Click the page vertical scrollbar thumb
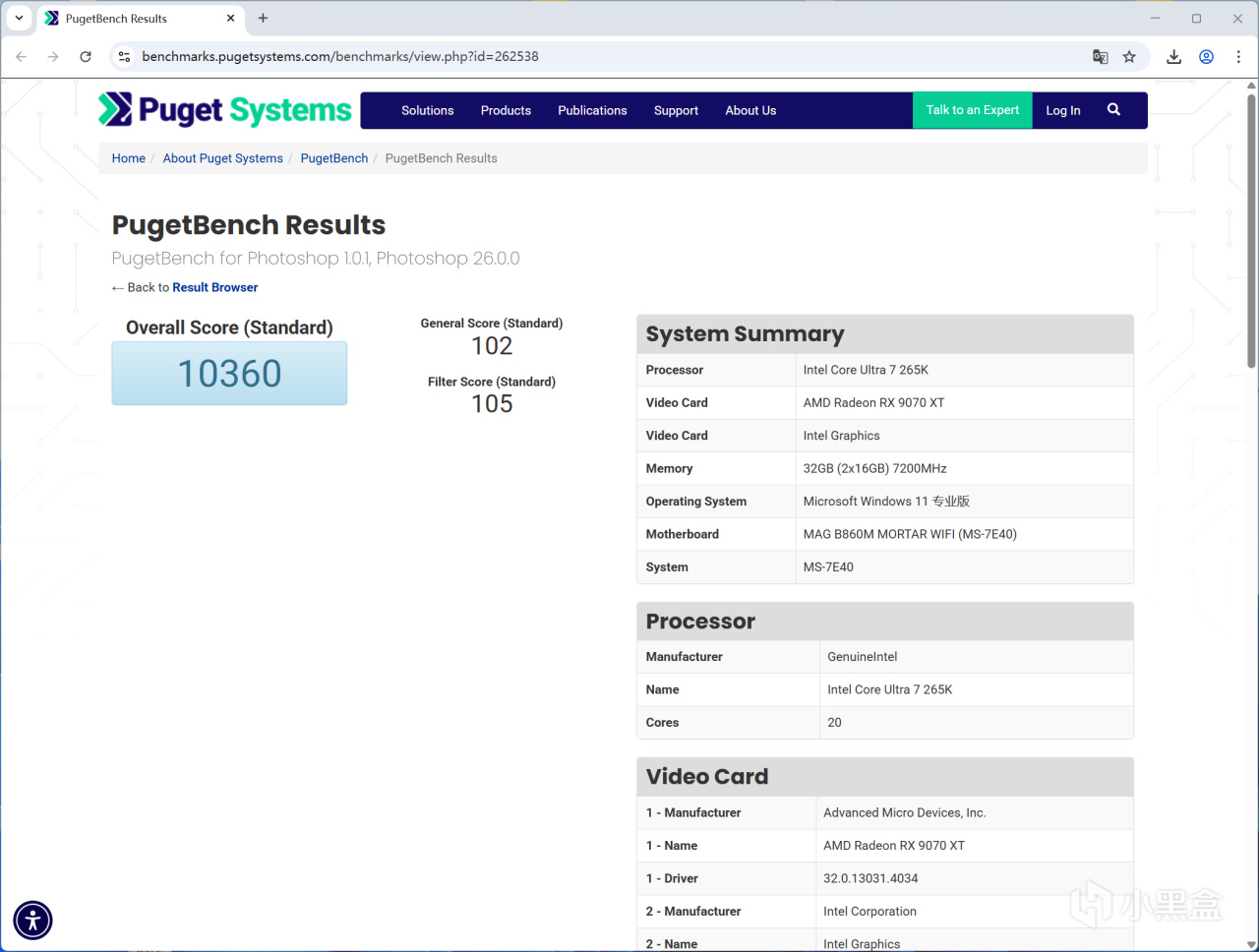The height and width of the screenshot is (952, 1259). tap(1251, 231)
